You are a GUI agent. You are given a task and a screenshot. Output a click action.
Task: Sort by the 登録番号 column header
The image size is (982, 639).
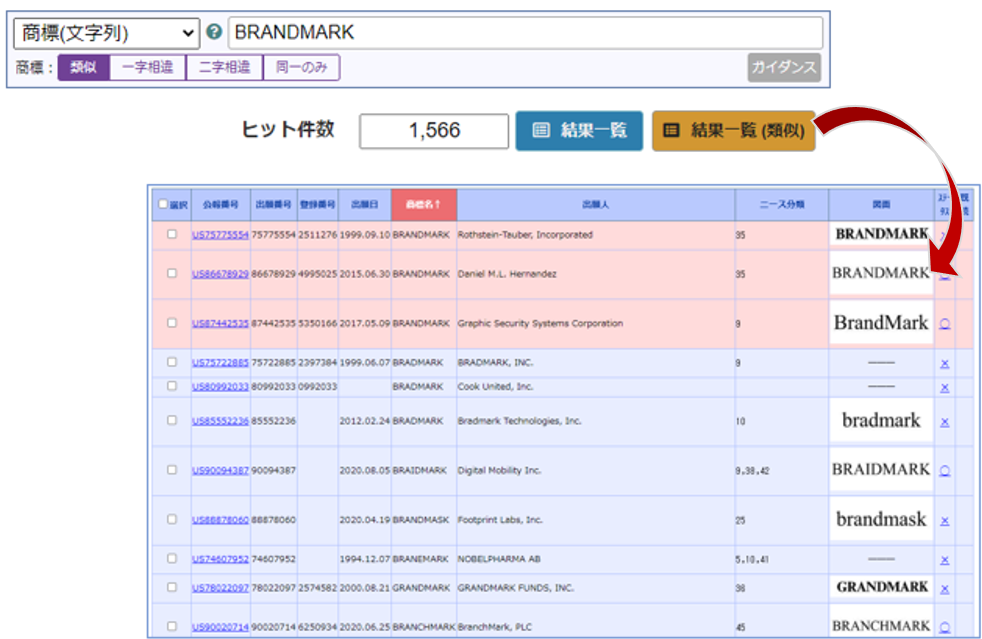pyautogui.click(x=318, y=205)
